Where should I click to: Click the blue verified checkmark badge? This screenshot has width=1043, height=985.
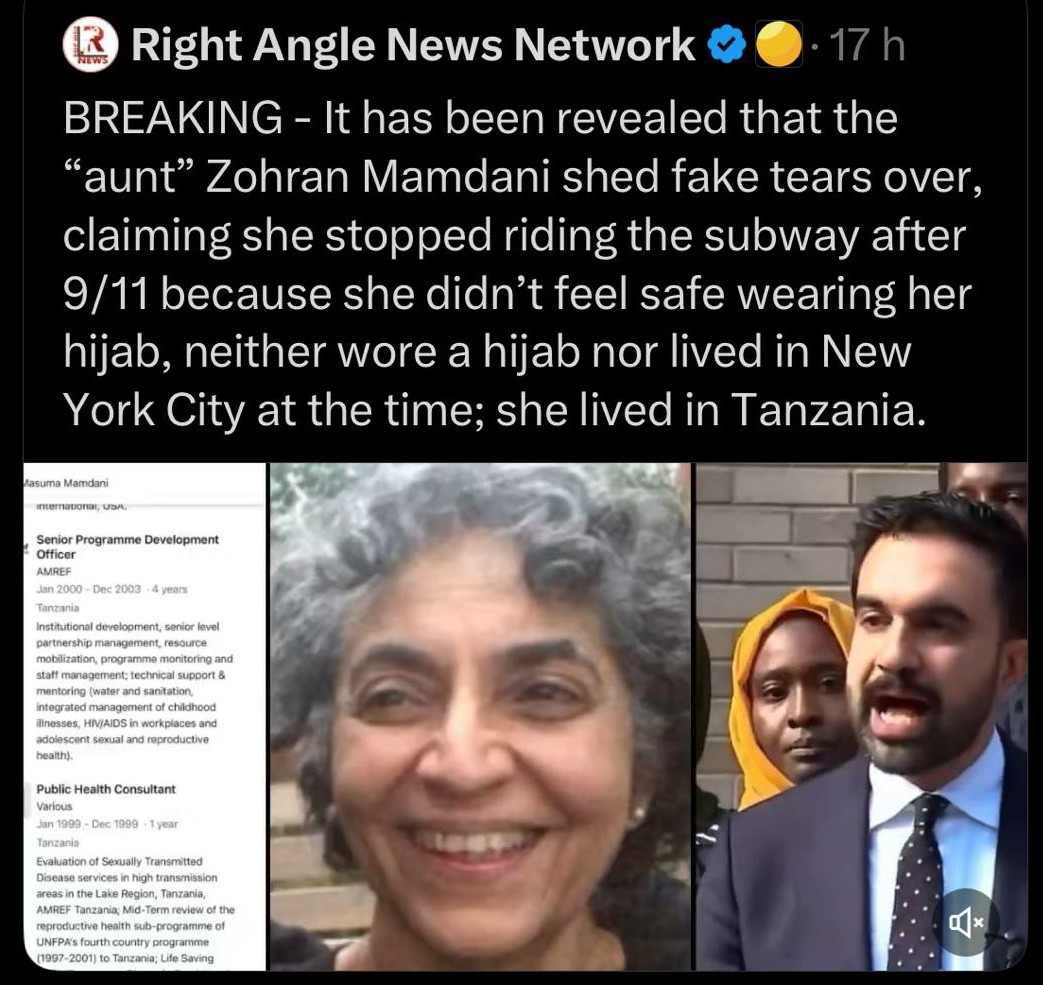tap(726, 45)
